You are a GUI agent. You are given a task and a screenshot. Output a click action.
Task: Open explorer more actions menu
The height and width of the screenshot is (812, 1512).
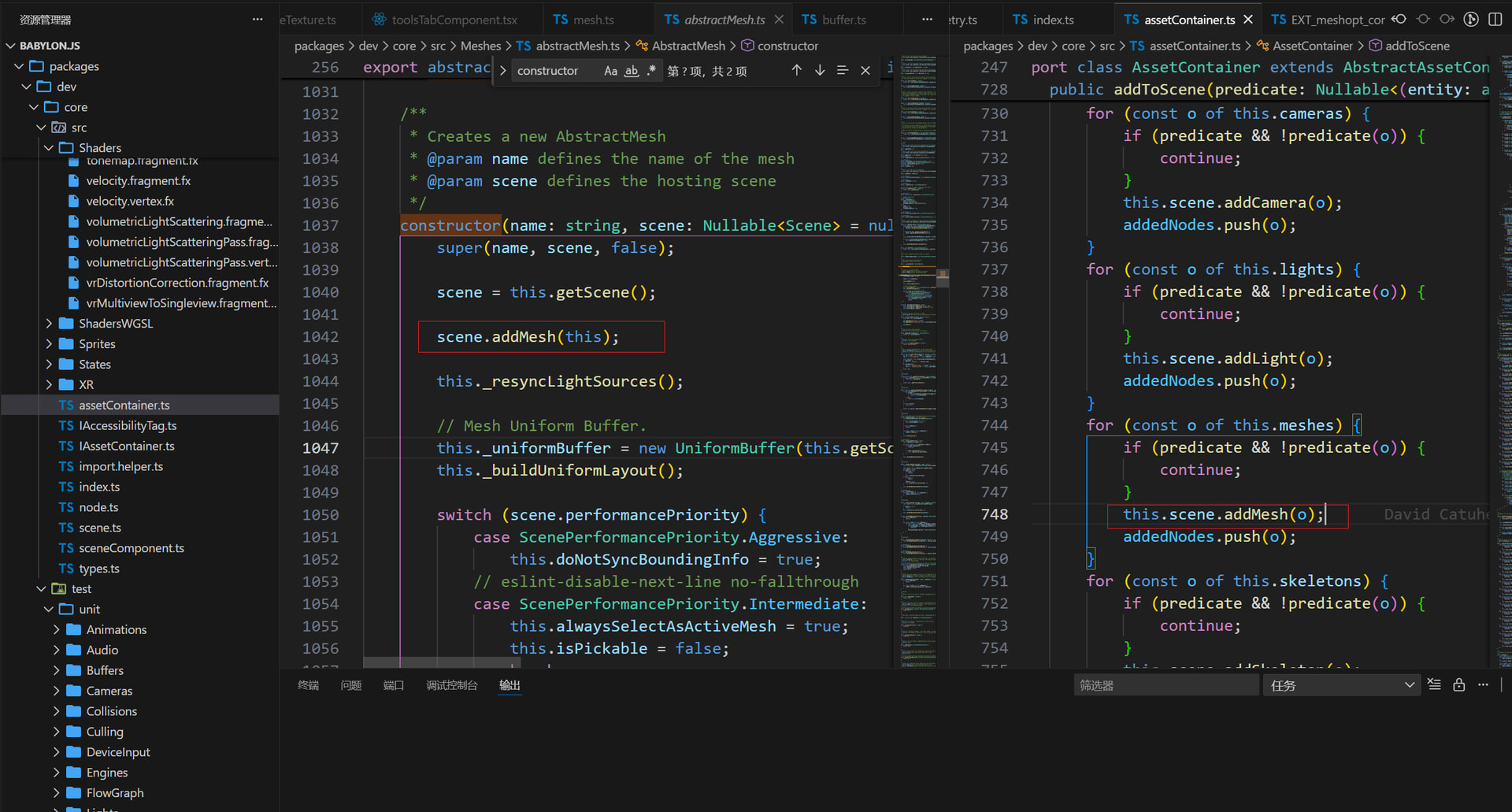[258, 20]
